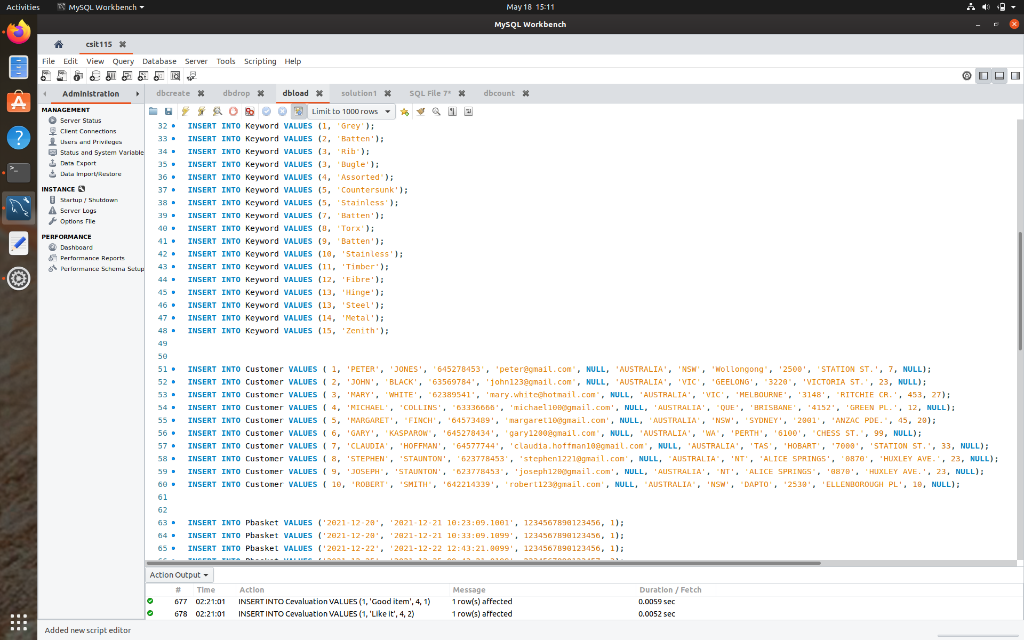Close the solution1 tab
The height and width of the screenshot is (640, 1024).
(x=387, y=93)
